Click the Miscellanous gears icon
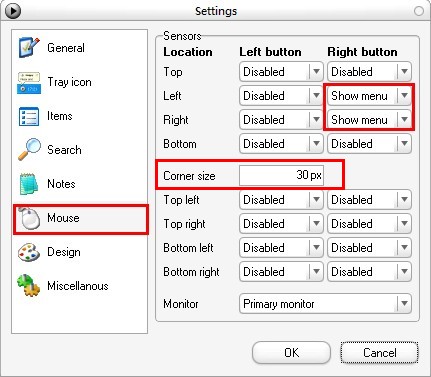This screenshot has height=377, width=431. point(29,285)
